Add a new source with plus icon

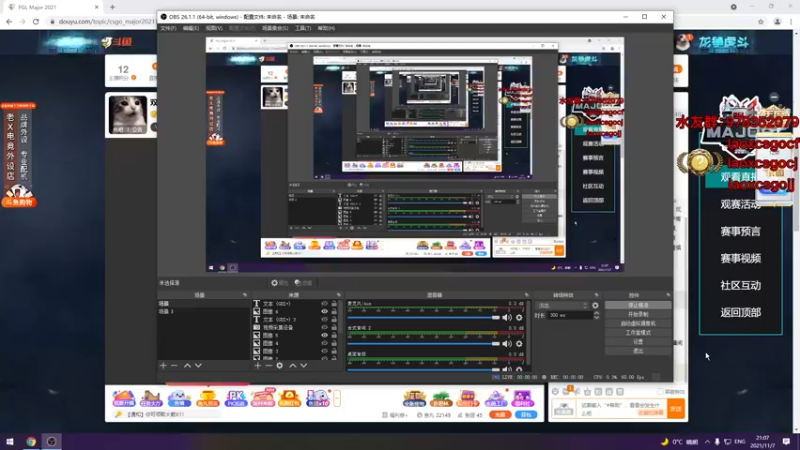click(258, 365)
